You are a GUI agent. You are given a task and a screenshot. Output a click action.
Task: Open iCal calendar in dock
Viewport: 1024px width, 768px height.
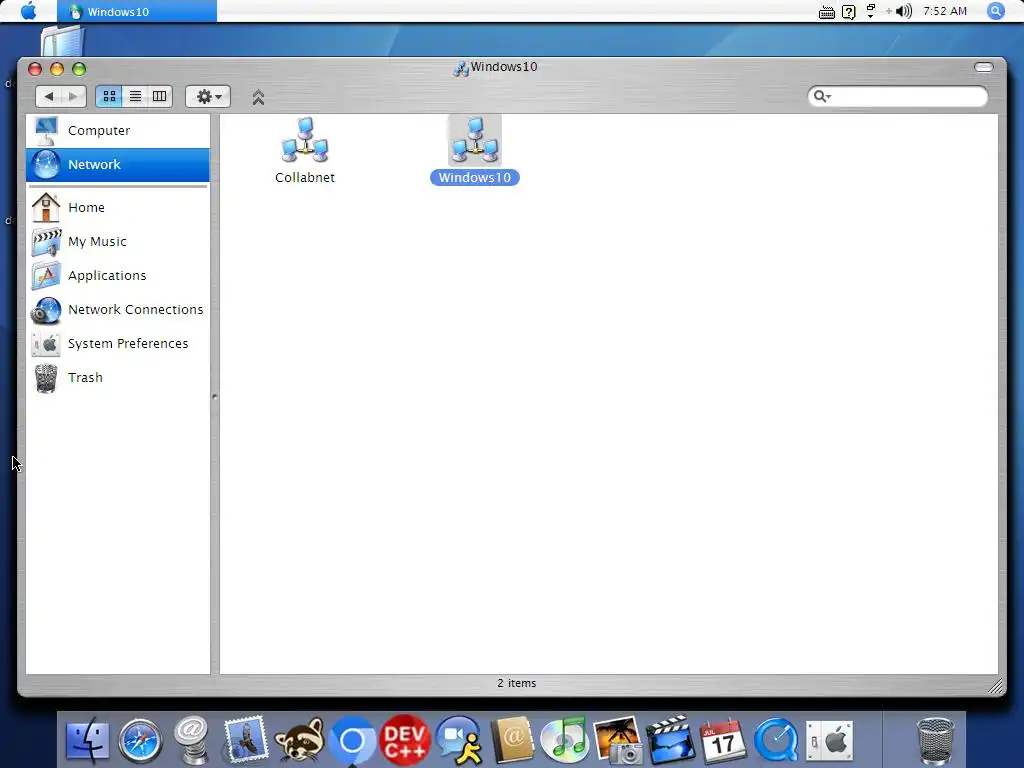tap(723, 741)
